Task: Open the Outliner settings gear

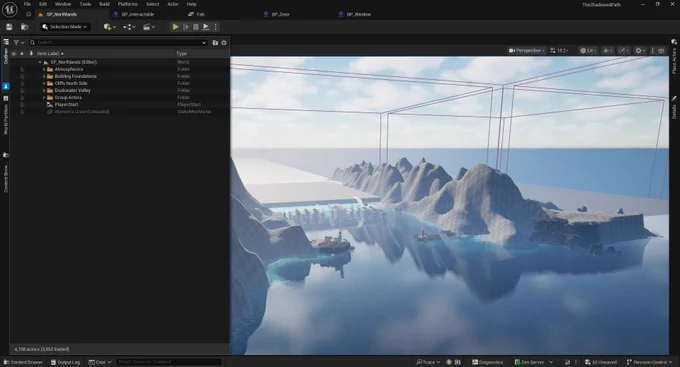Action: pyautogui.click(x=224, y=43)
